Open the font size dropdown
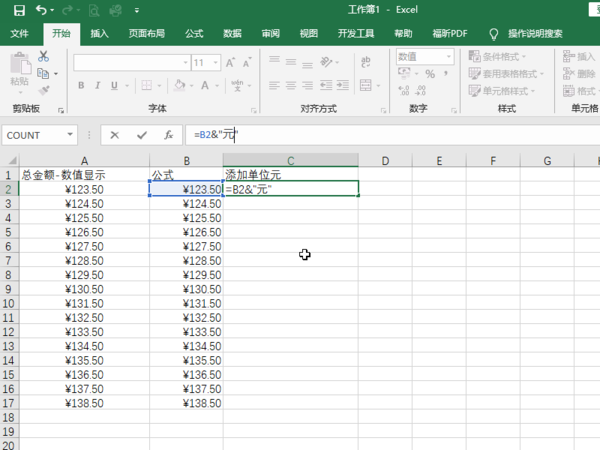600x450 pixels. [x=214, y=62]
